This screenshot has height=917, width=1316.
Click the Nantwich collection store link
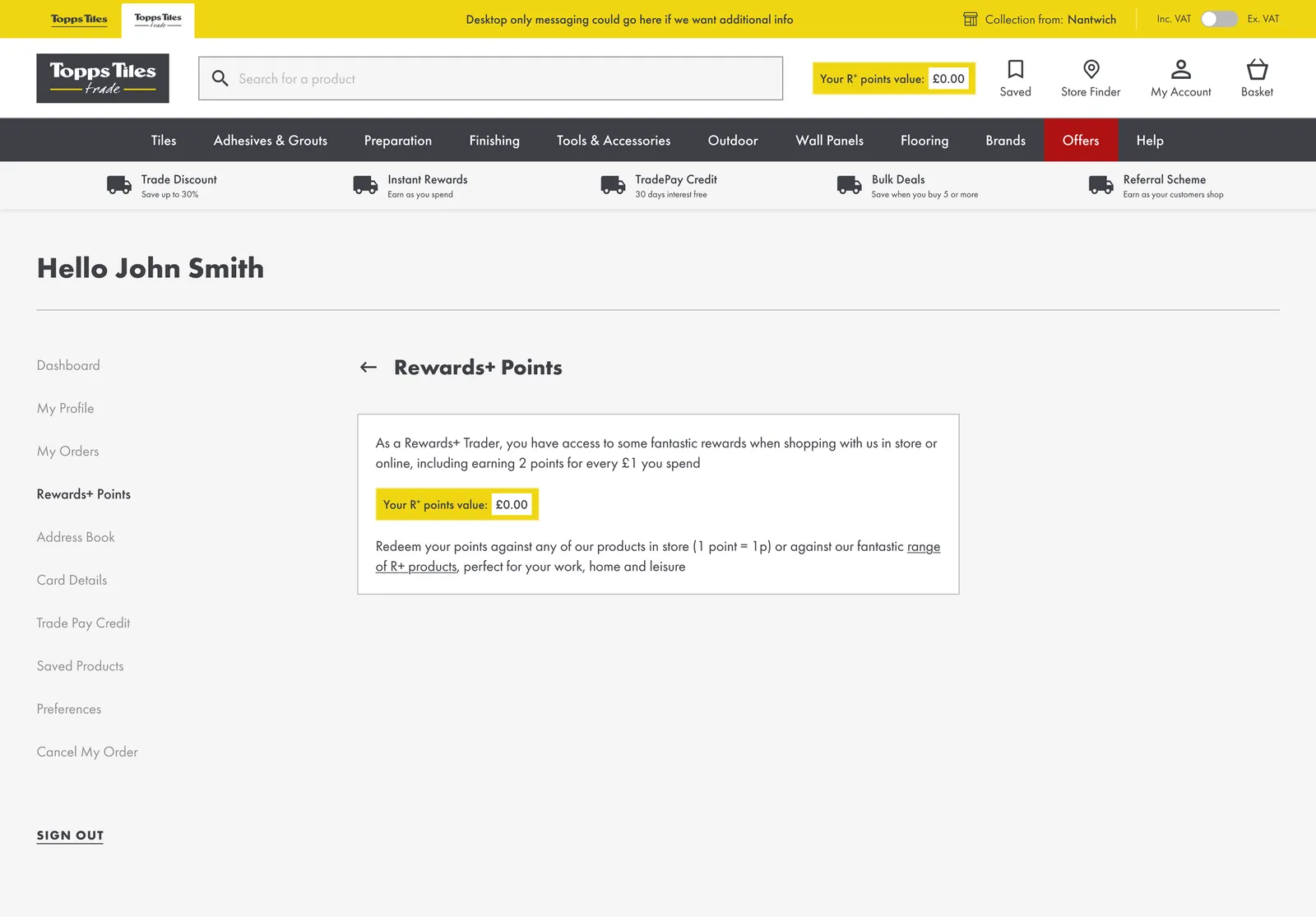(1091, 19)
